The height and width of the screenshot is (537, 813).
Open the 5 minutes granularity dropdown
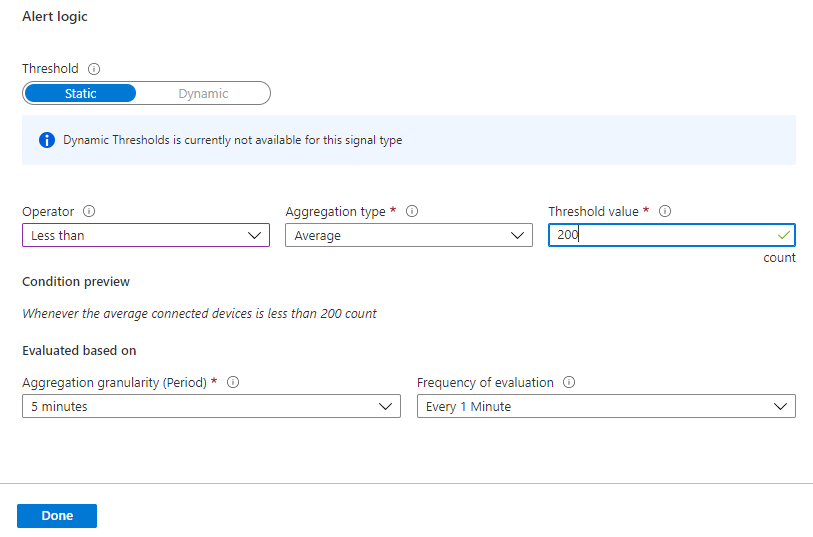[211, 407]
